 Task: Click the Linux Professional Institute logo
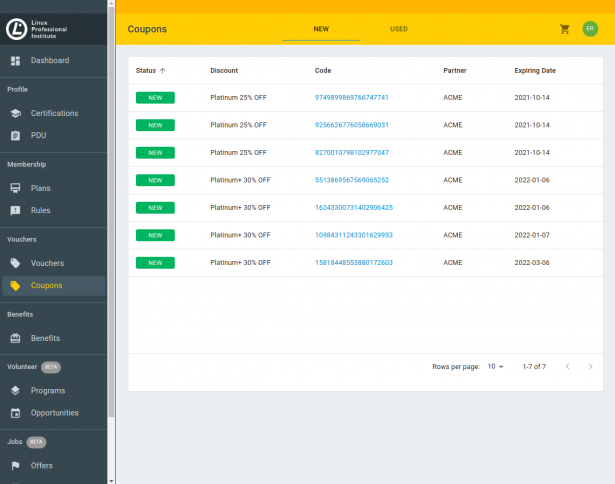point(16,29)
